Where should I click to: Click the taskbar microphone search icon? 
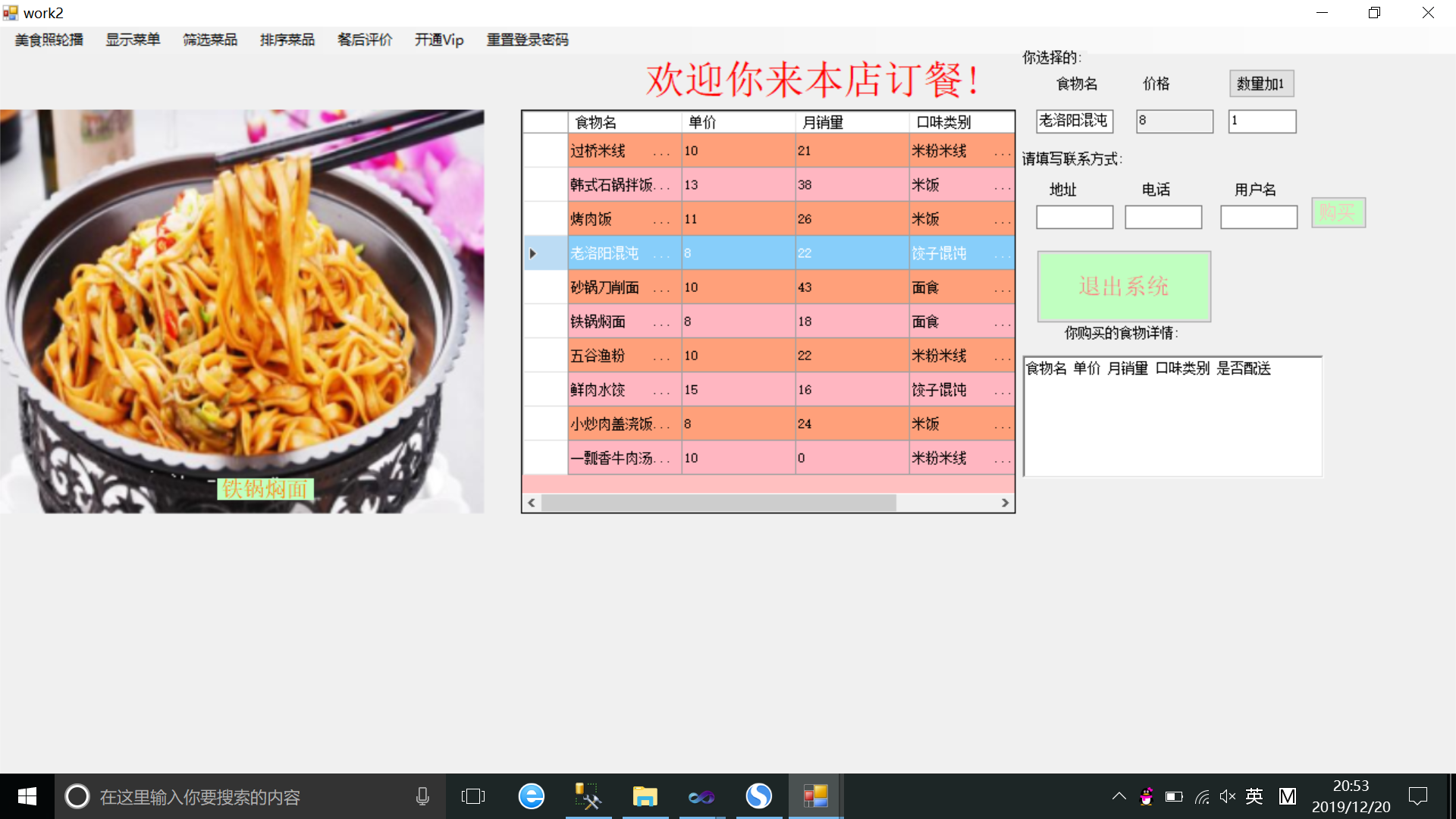pos(422,796)
